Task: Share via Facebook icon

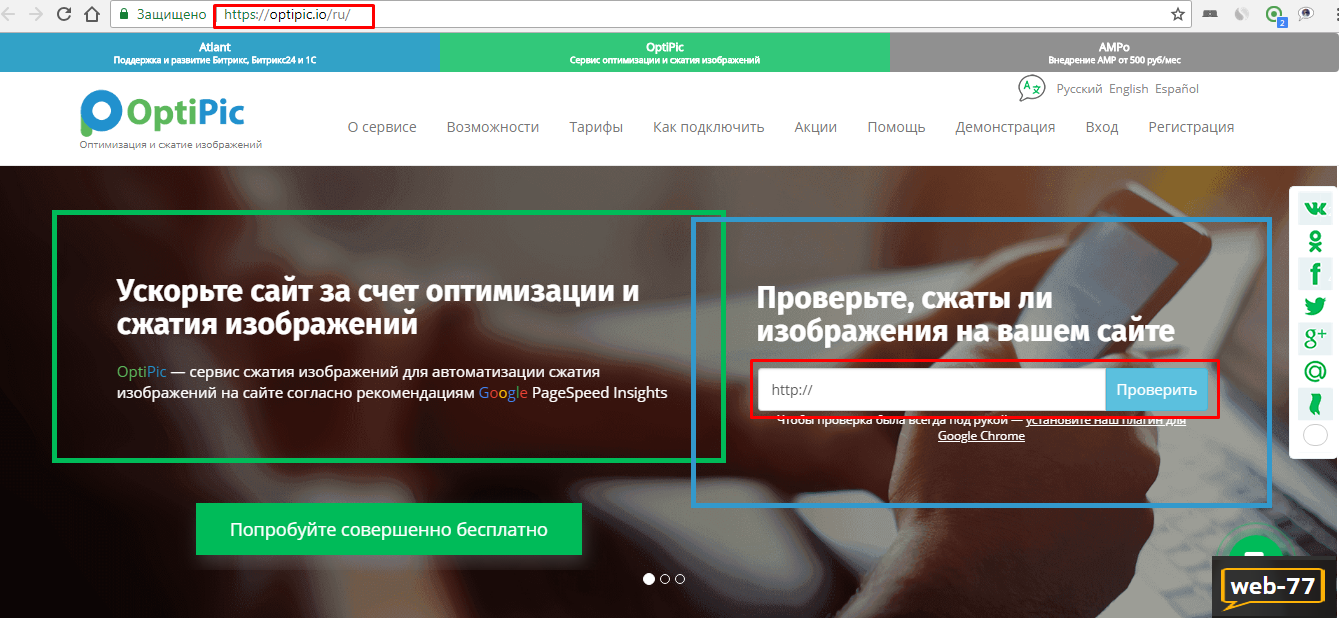Action: pyautogui.click(x=1315, y=274)
